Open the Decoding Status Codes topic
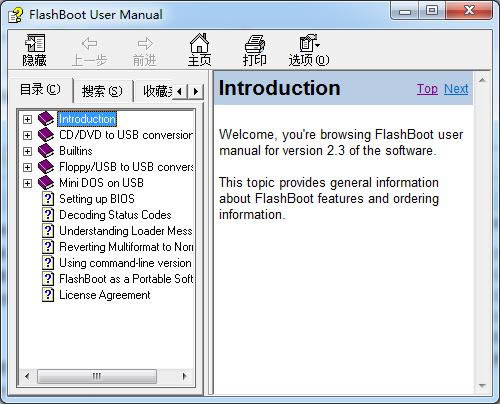 115,215
